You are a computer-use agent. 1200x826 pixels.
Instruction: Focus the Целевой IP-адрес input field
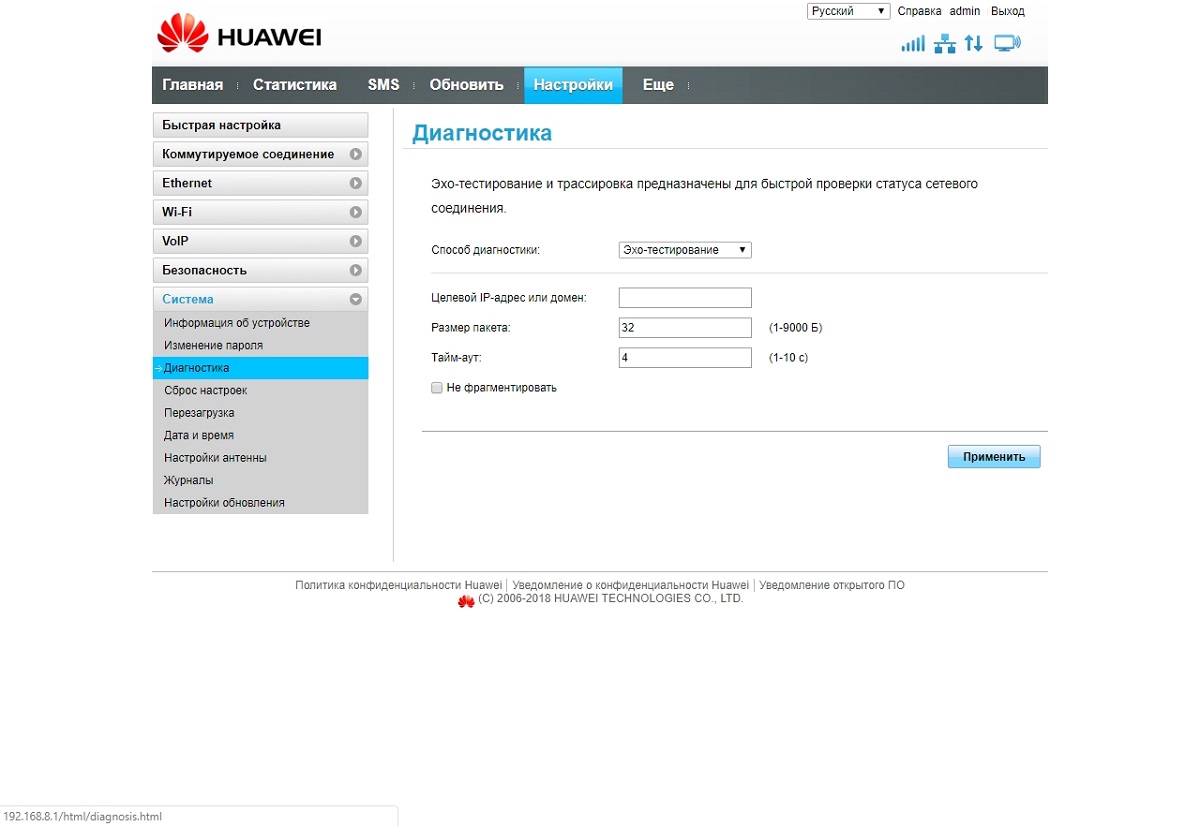[x=685, y=298]
